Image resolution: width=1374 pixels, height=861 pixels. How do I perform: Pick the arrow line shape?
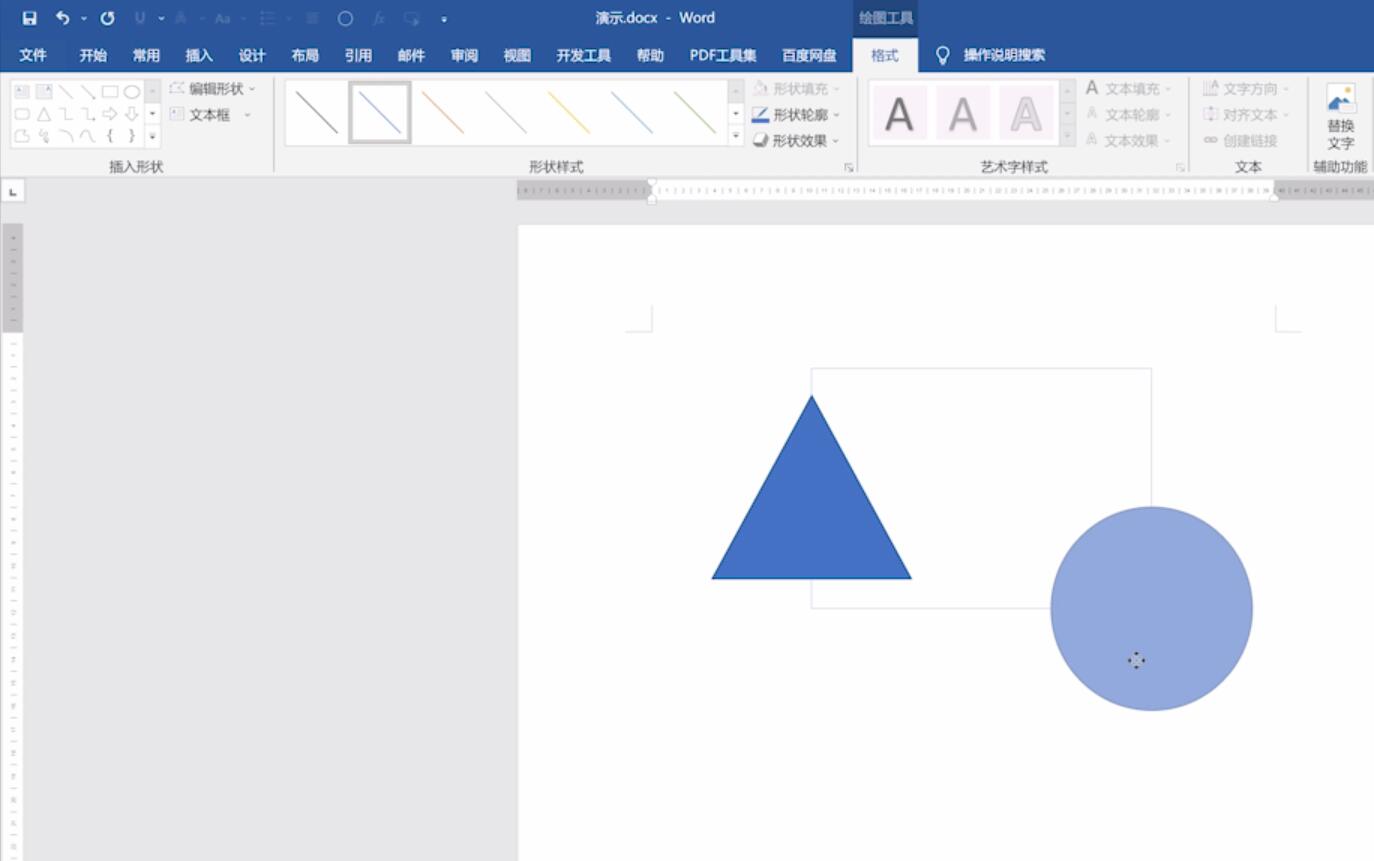click(x=88, y=91)
